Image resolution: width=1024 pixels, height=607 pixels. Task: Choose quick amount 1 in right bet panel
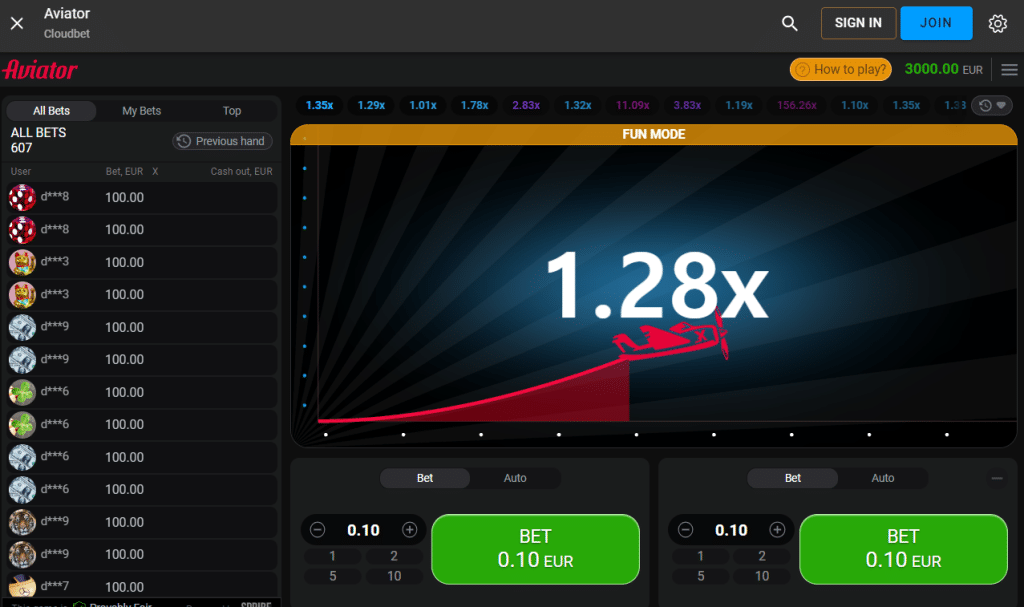click(701, 556)
